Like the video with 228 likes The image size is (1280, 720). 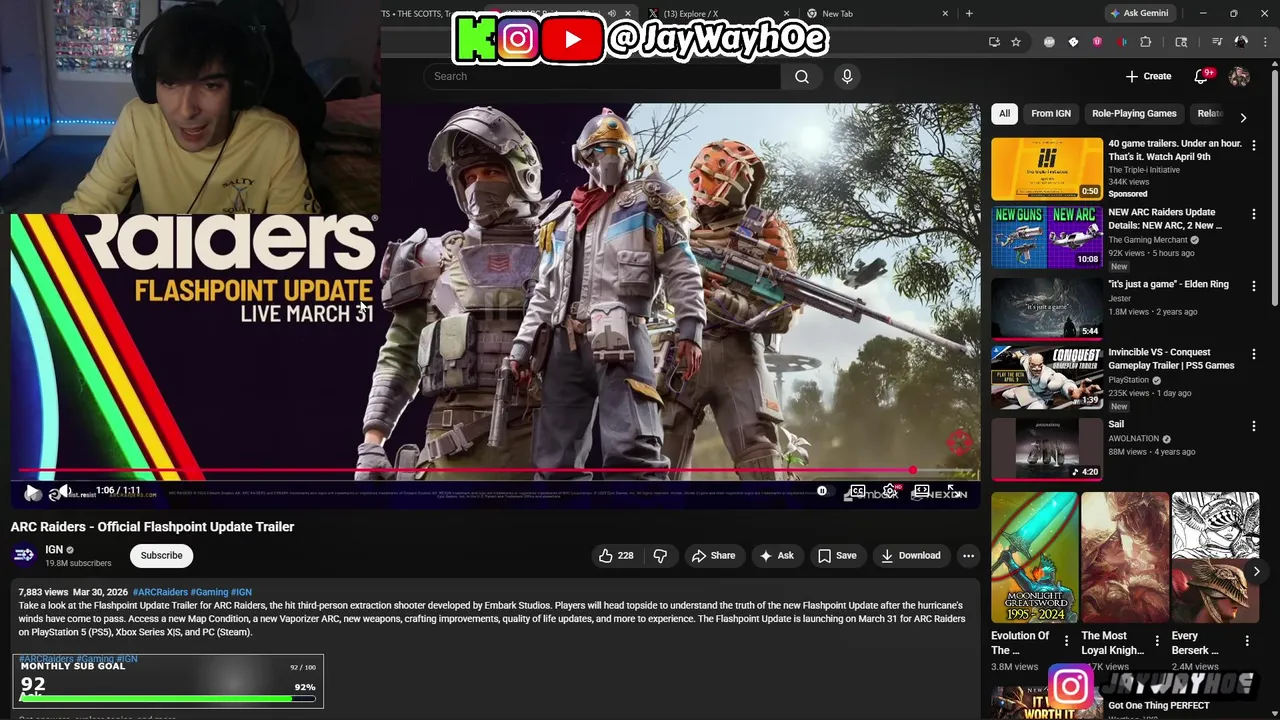(616, 556)
